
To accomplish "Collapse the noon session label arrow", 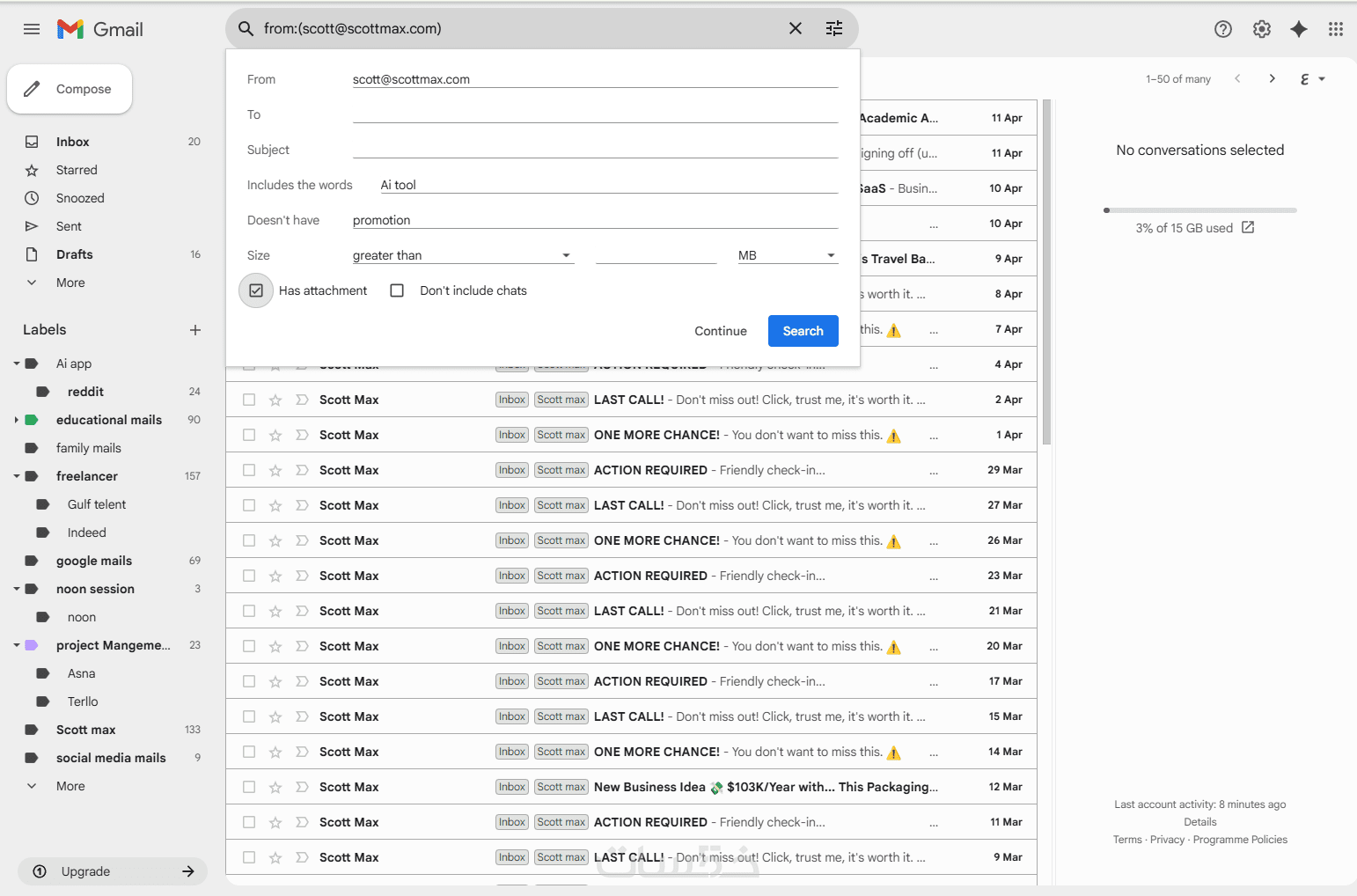I will 16,589.
